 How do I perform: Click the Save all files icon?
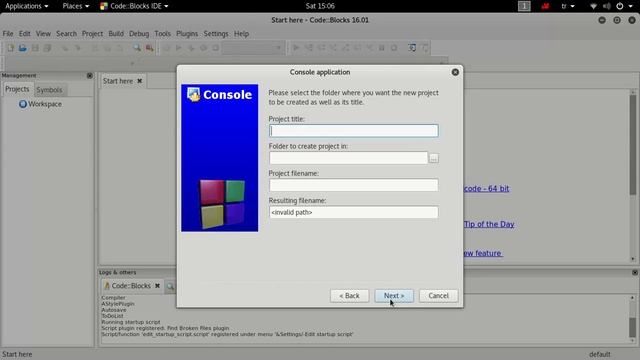pyautogui.click(x=47, y=48)
